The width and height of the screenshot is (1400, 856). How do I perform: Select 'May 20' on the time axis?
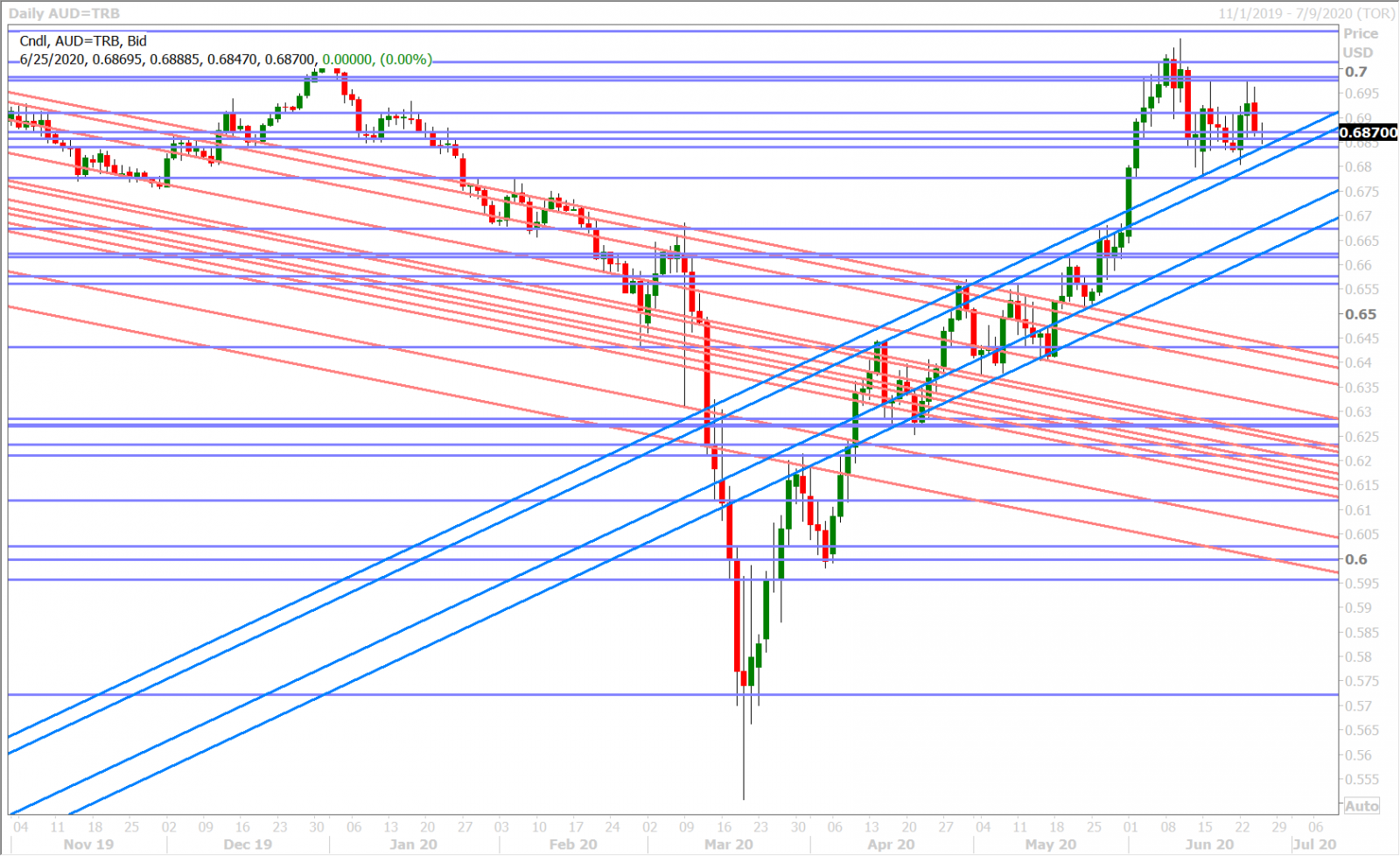point(1050,845)
